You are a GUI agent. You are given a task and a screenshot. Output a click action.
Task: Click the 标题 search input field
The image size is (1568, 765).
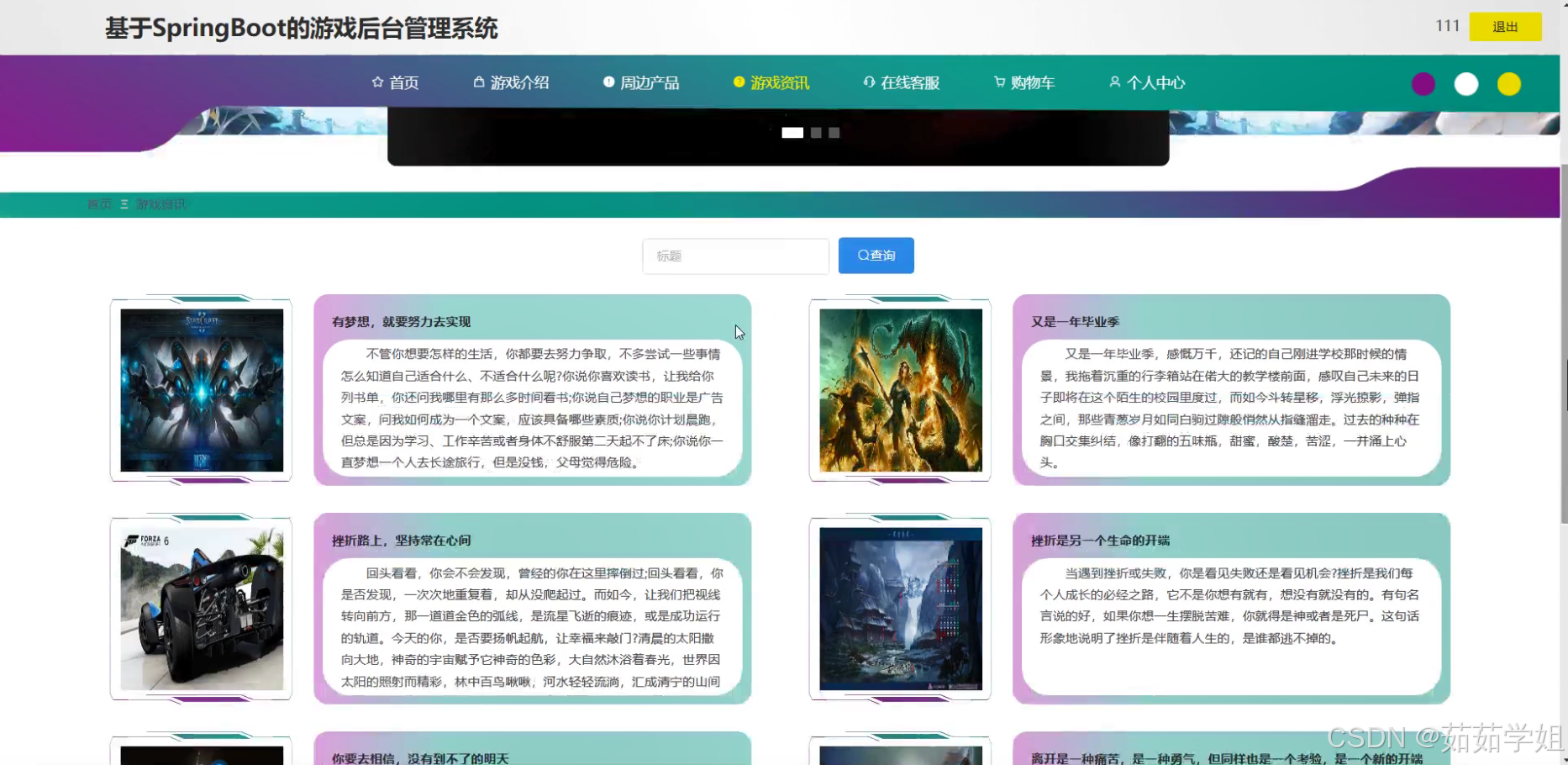(735, 256)
